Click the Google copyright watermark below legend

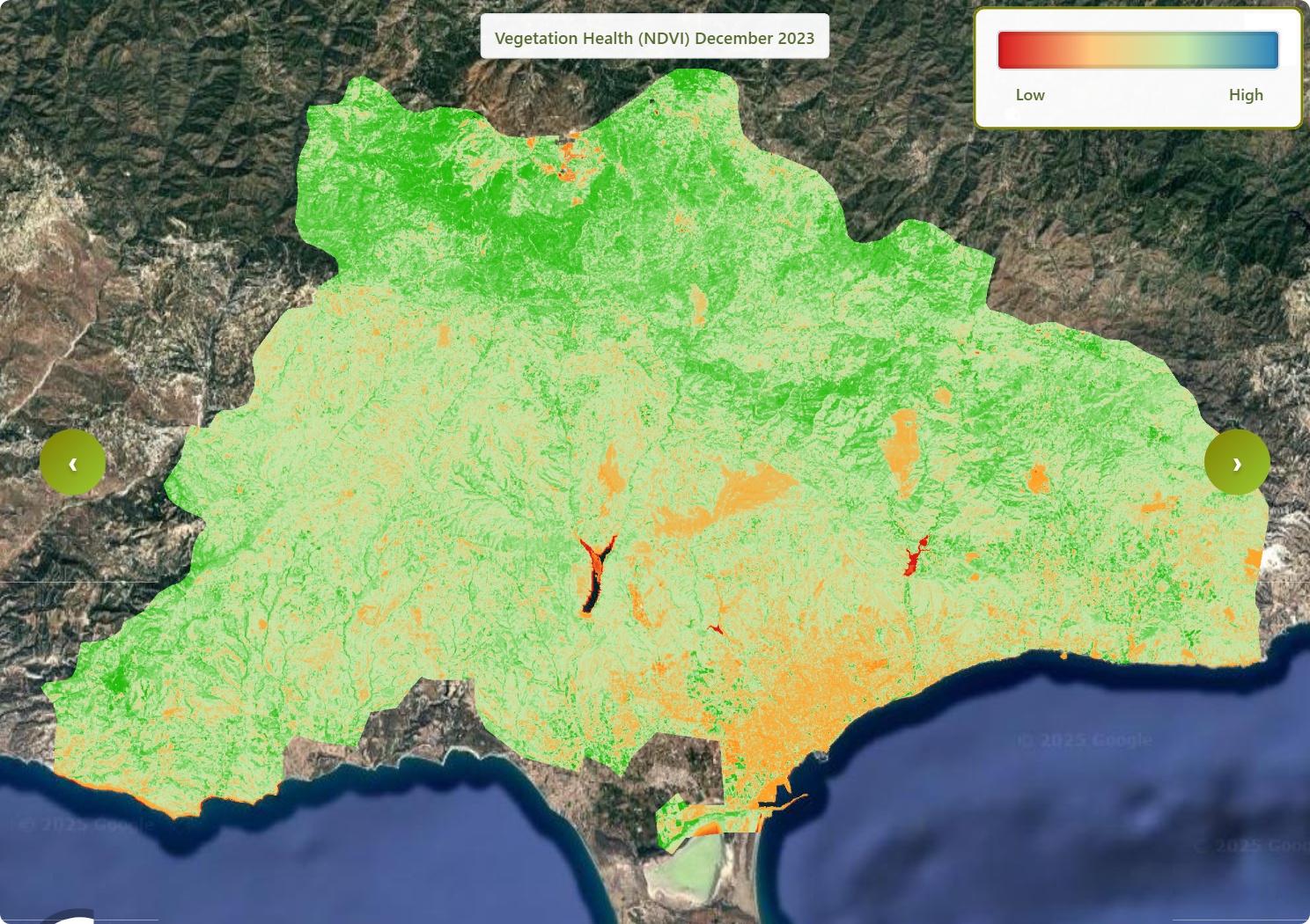[x=1085, y=740]
